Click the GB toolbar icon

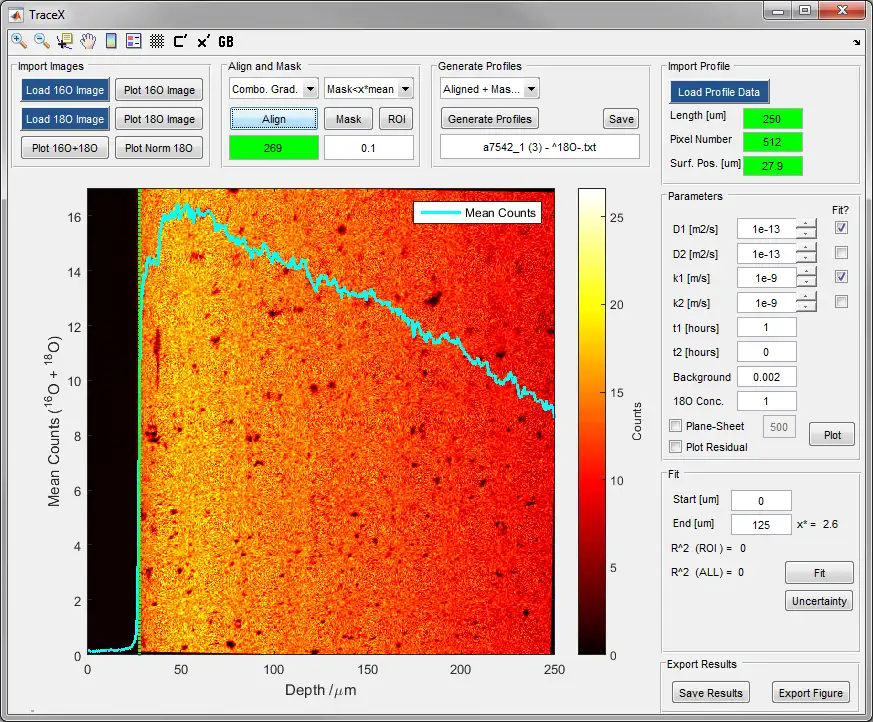click(226, 41)
